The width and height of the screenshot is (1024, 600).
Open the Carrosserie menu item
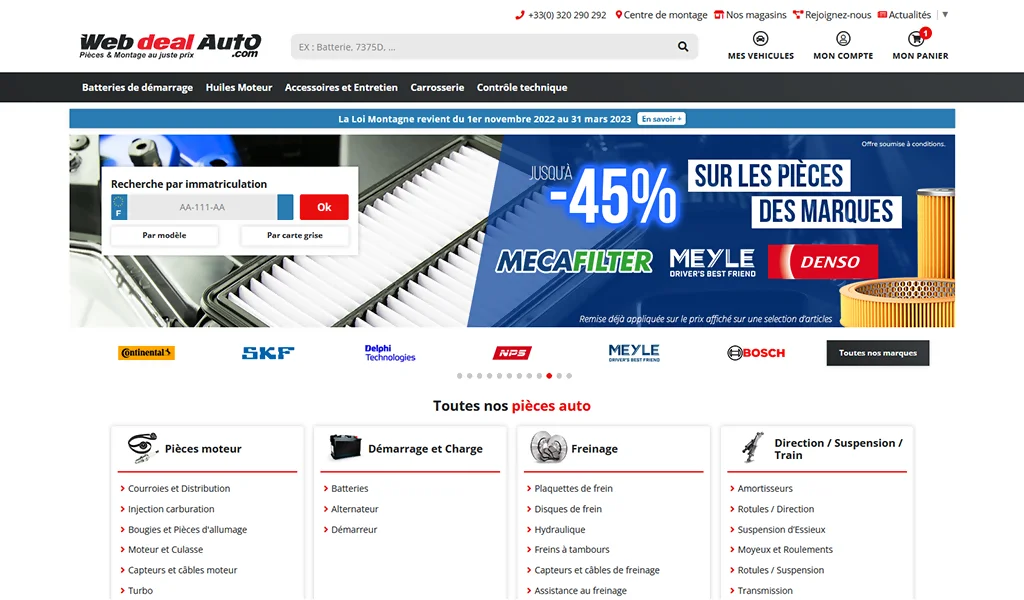[437, 88]
